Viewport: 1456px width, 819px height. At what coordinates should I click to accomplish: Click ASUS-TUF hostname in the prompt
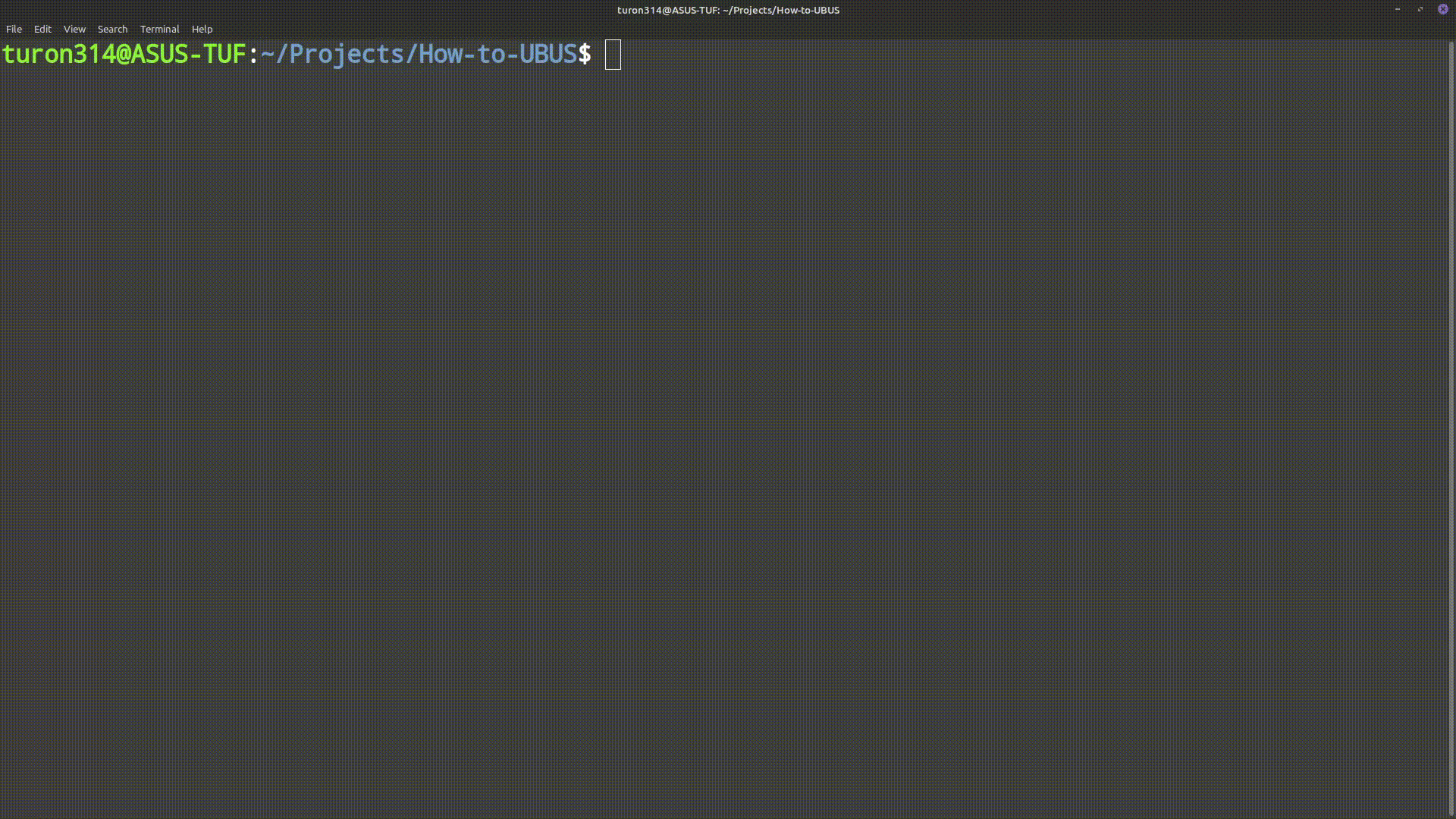click(x=188, y=55)
